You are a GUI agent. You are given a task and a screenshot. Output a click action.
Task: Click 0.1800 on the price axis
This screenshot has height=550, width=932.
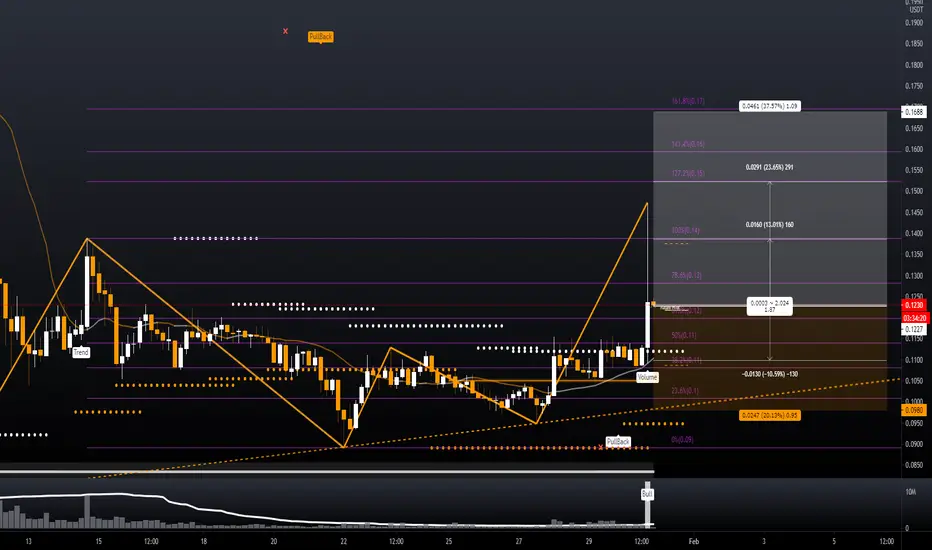(x=914, y=65)
